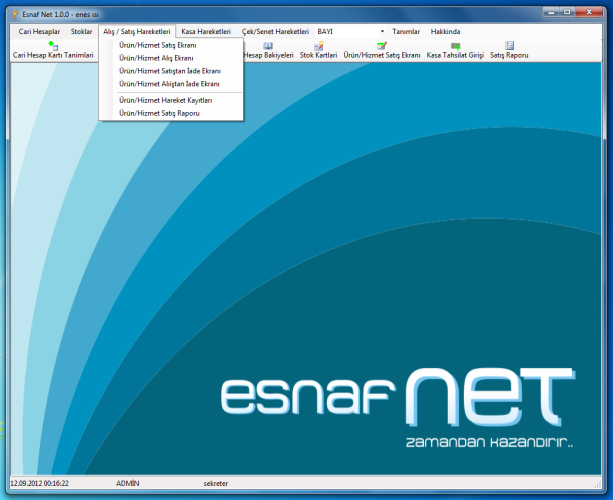Click the Satış Raporu toolbar icon
Image resolution: width=613 pixels, height=500 pixels.
[509, 46]
